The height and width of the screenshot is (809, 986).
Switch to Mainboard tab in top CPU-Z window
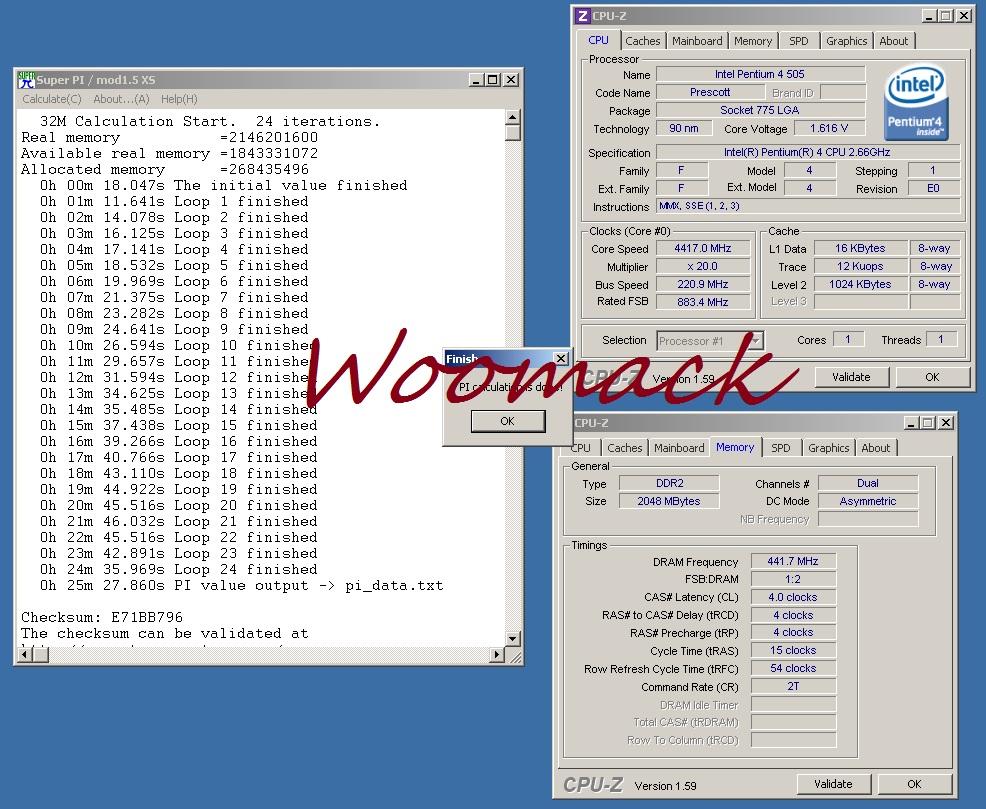(x=697, y=41)
